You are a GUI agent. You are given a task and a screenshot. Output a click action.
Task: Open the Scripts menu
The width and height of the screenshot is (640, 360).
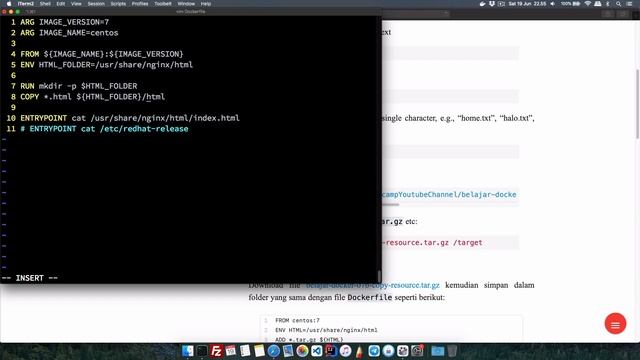coord(118,4)
